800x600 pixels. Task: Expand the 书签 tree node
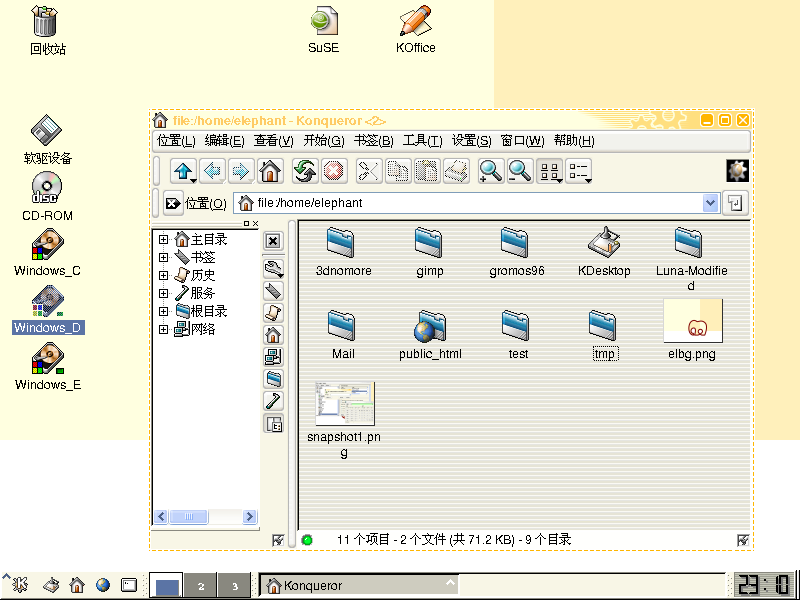tap(163, 257)
